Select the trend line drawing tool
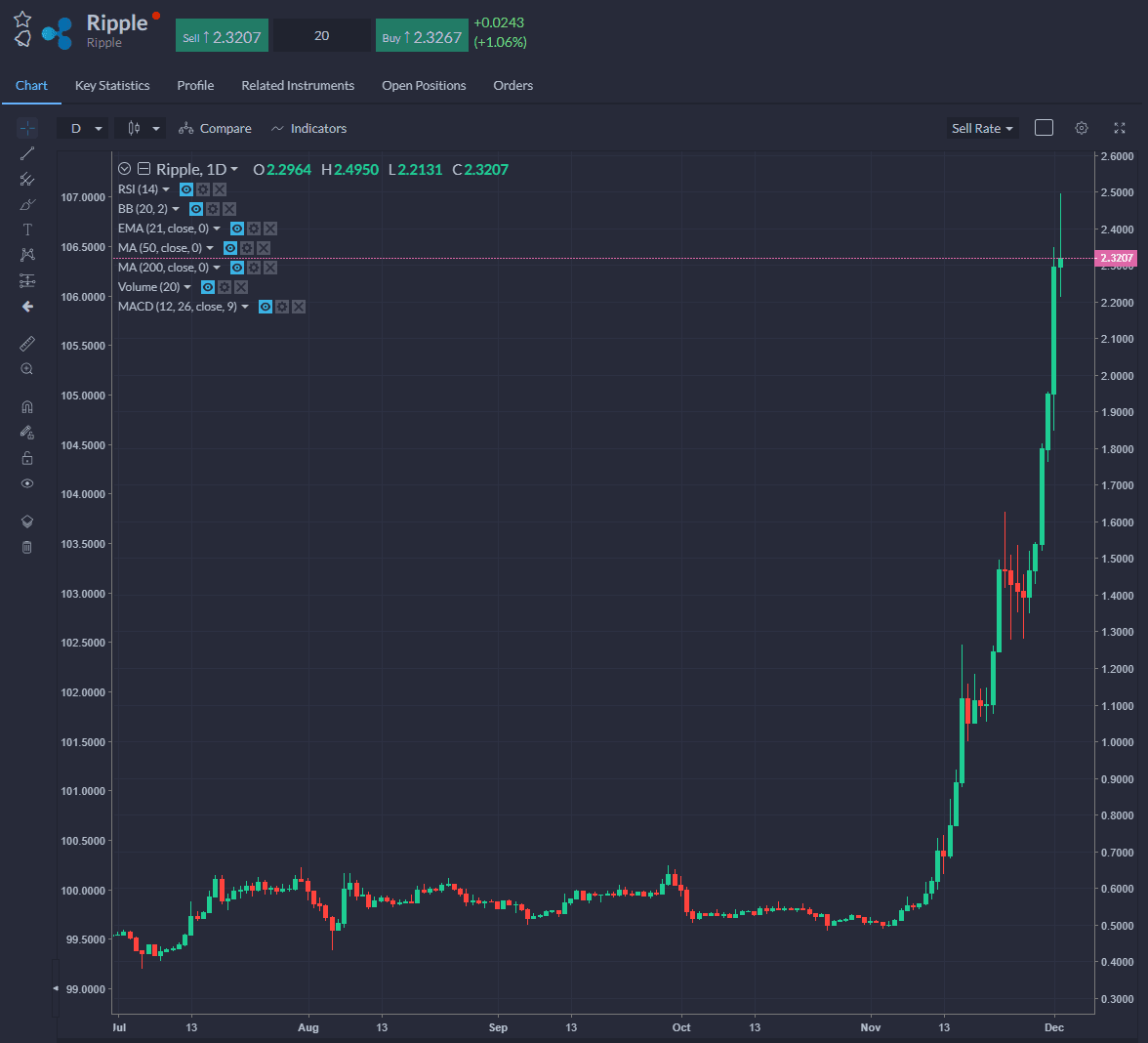Viewport: 1148px width, 1043px height. (27, 153)
